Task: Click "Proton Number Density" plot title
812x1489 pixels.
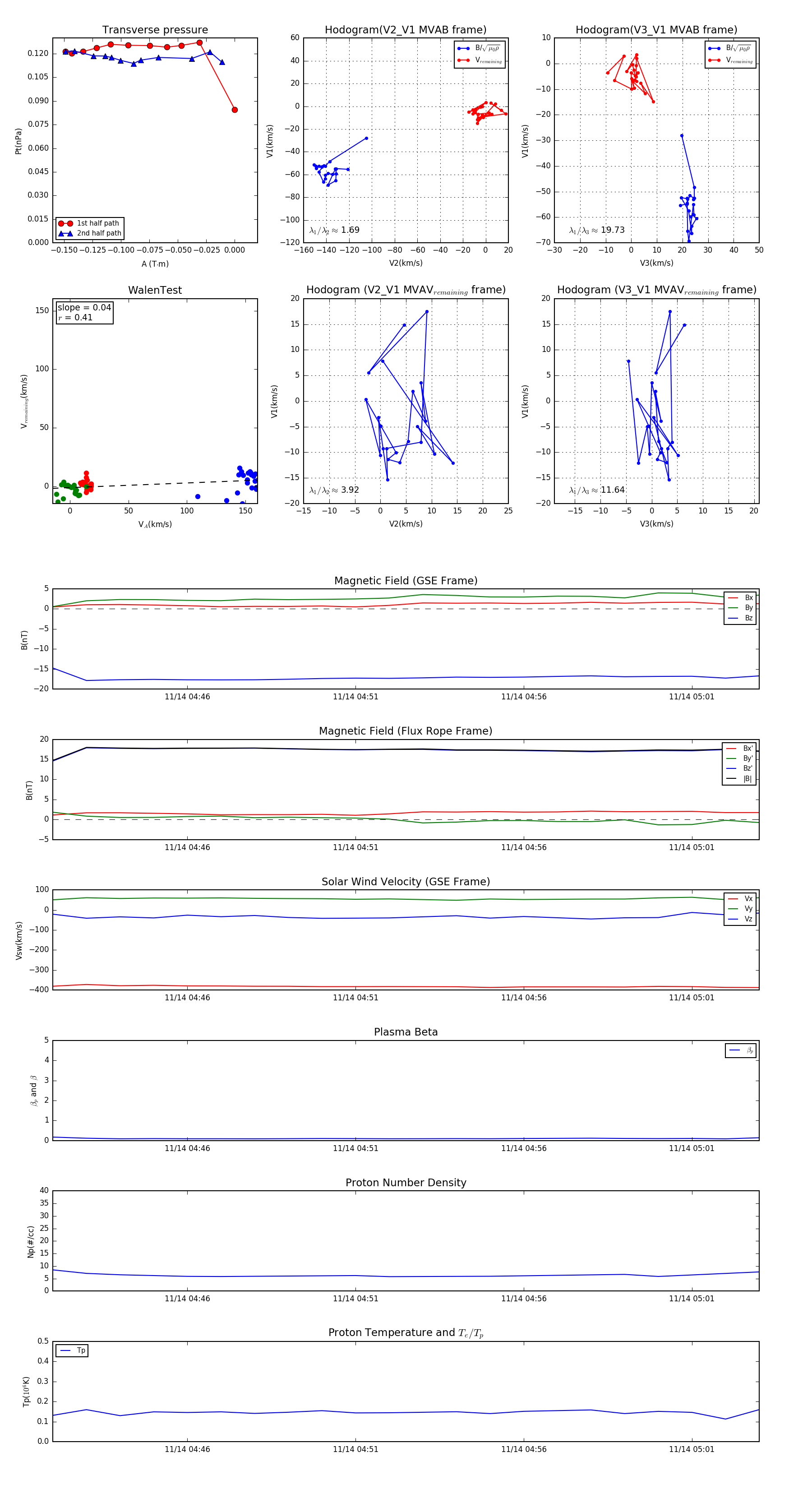Action: [x=406, y=1183]
